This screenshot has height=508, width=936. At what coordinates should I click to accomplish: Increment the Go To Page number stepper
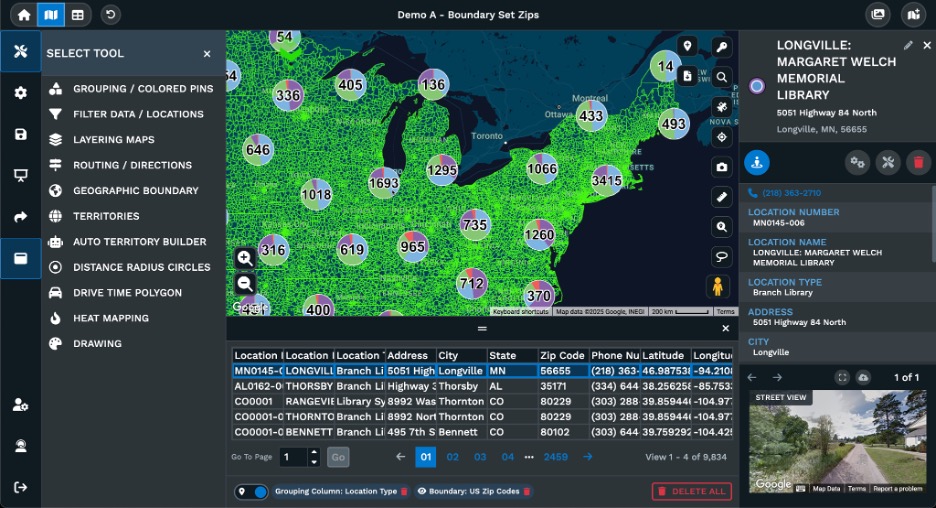click(x=314, y=452)
